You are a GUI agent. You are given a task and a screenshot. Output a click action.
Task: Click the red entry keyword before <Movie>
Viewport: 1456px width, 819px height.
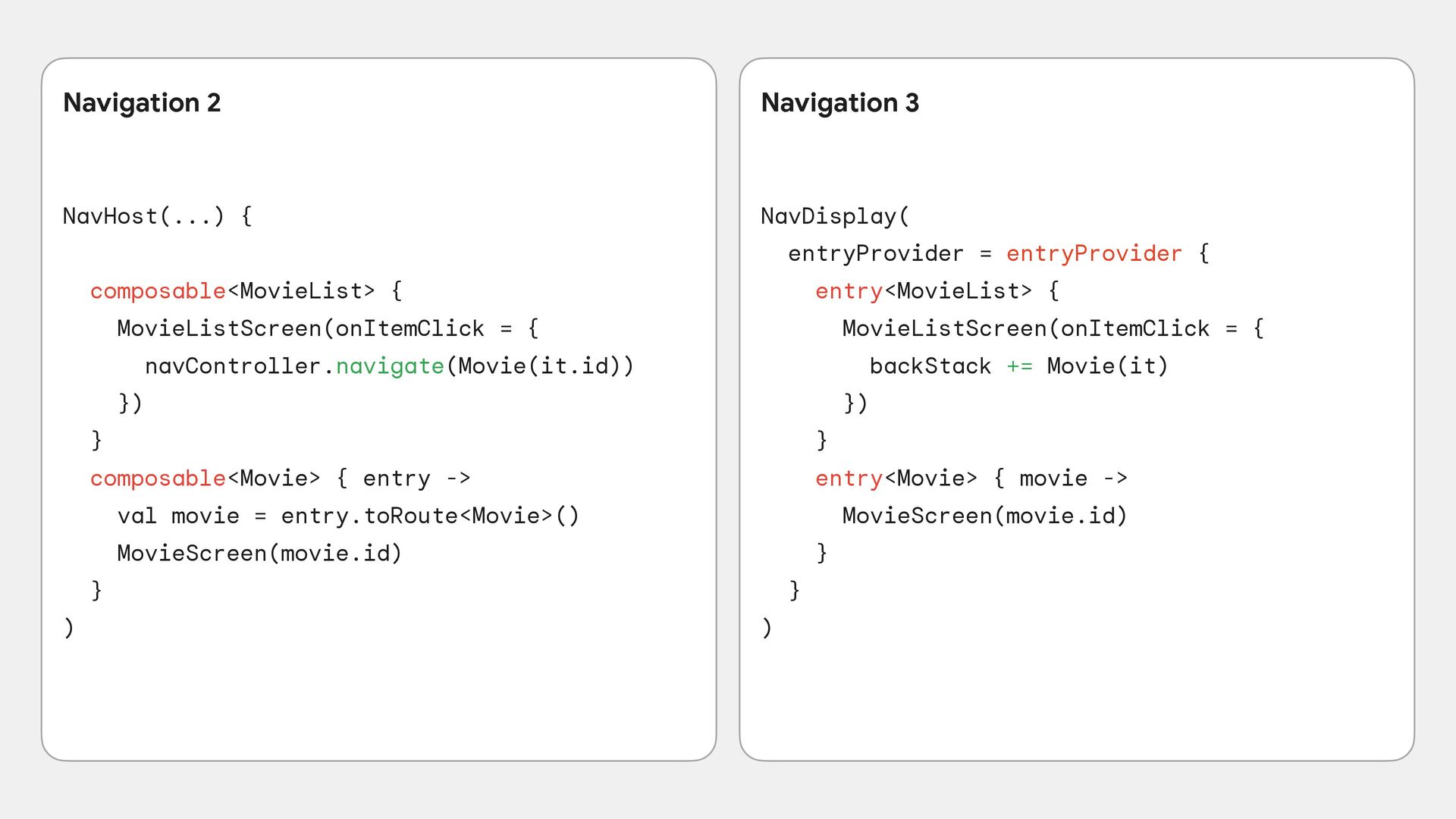(x=849, y=479)
